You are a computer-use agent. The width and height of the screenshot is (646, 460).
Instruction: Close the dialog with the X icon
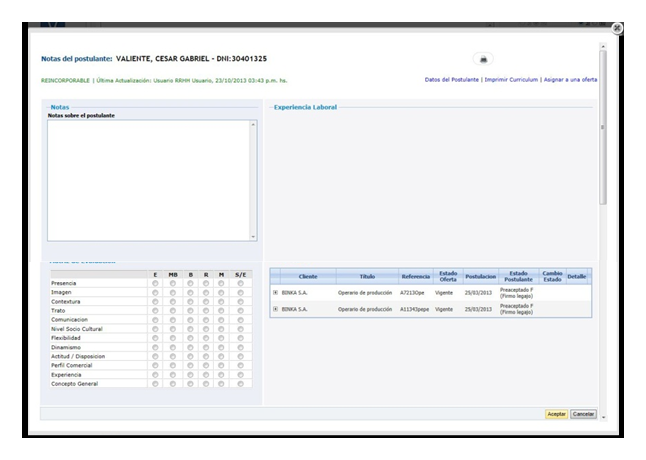pyautogui.click(x=617, y=29)
